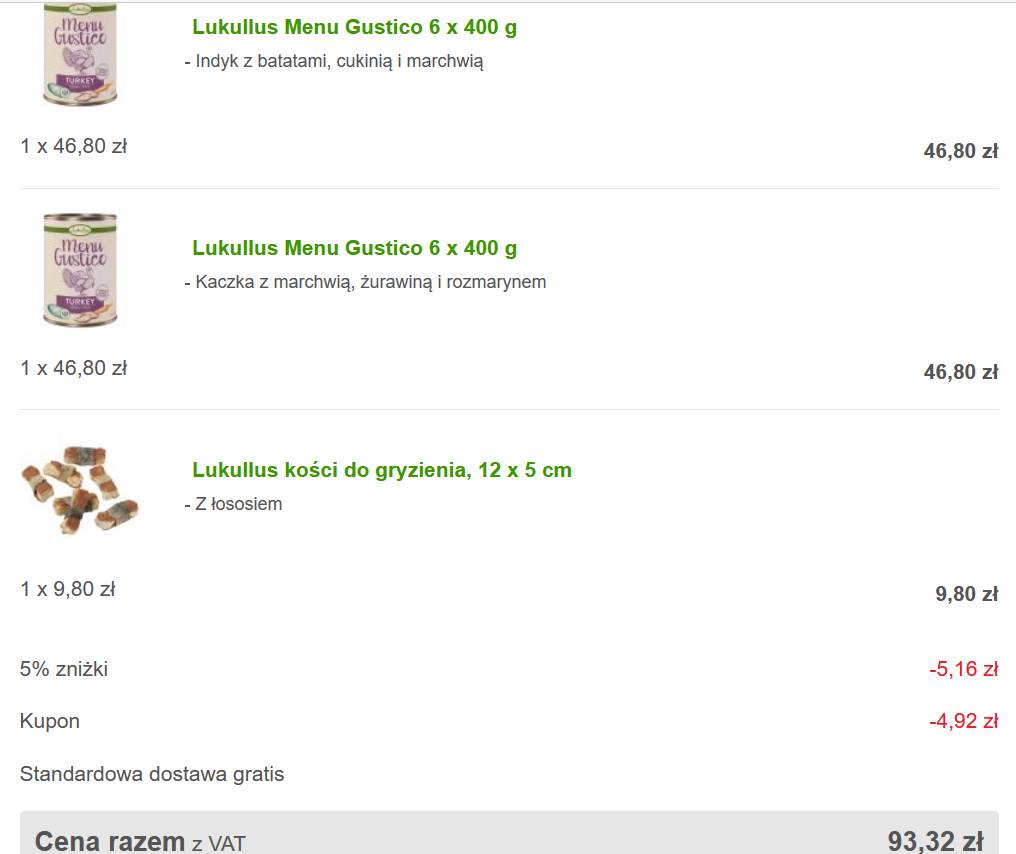Select the Z łososiem variant text
The height and width of the screenshot is (854, 1016).
click(233, 504)
